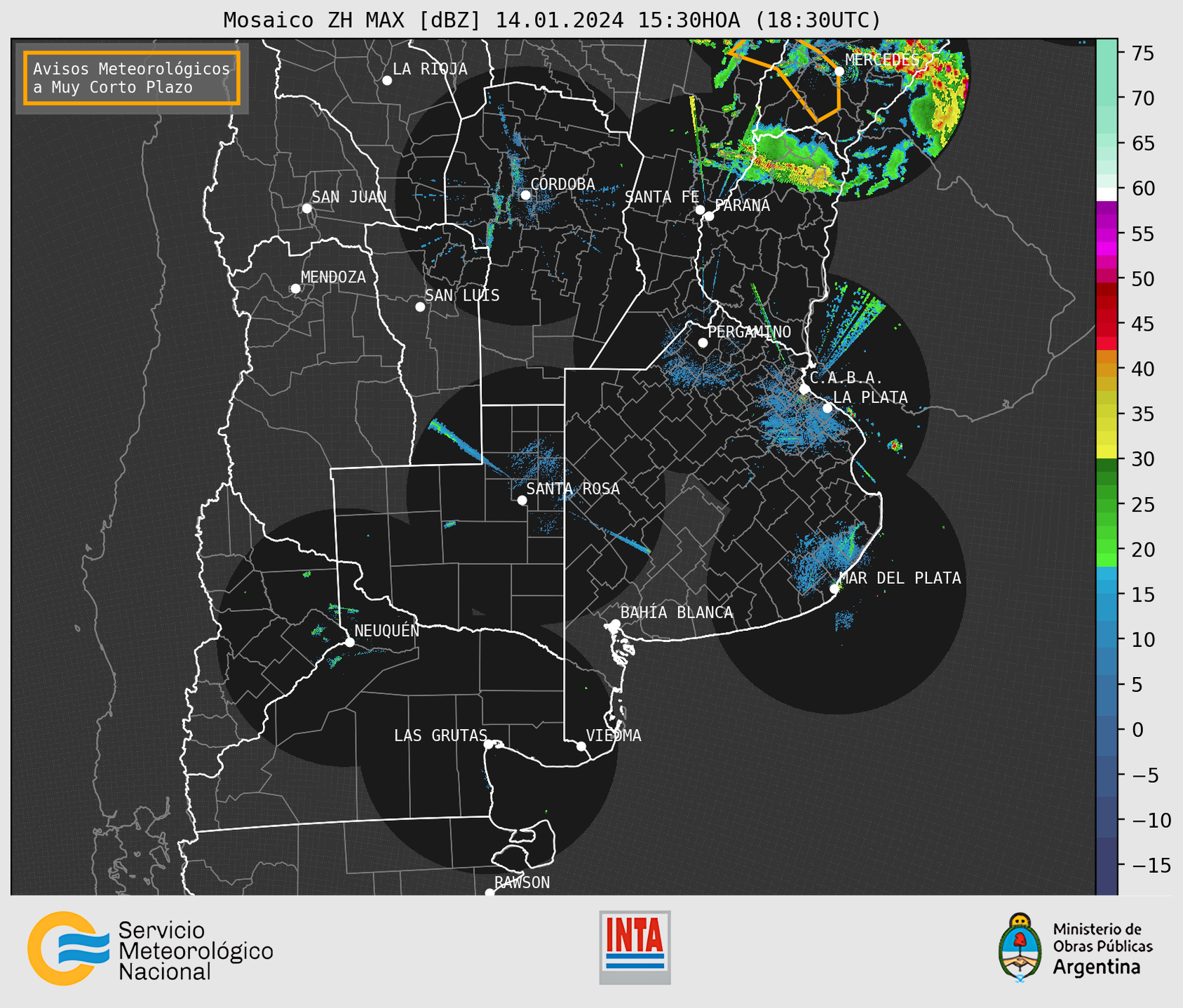Click the Argentina national coat of arms
The image size is (1183, 1008).
click(x=1020, y=947)
